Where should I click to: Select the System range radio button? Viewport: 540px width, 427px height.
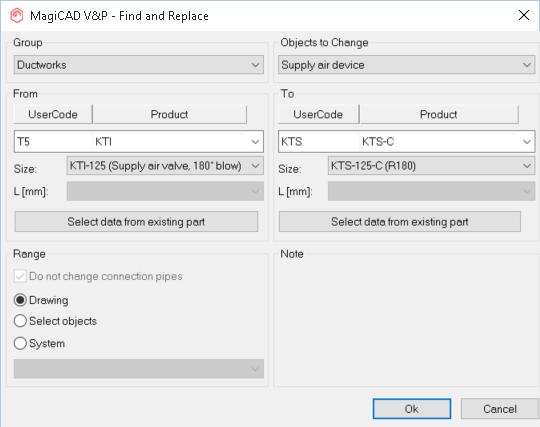click(20, 343)
